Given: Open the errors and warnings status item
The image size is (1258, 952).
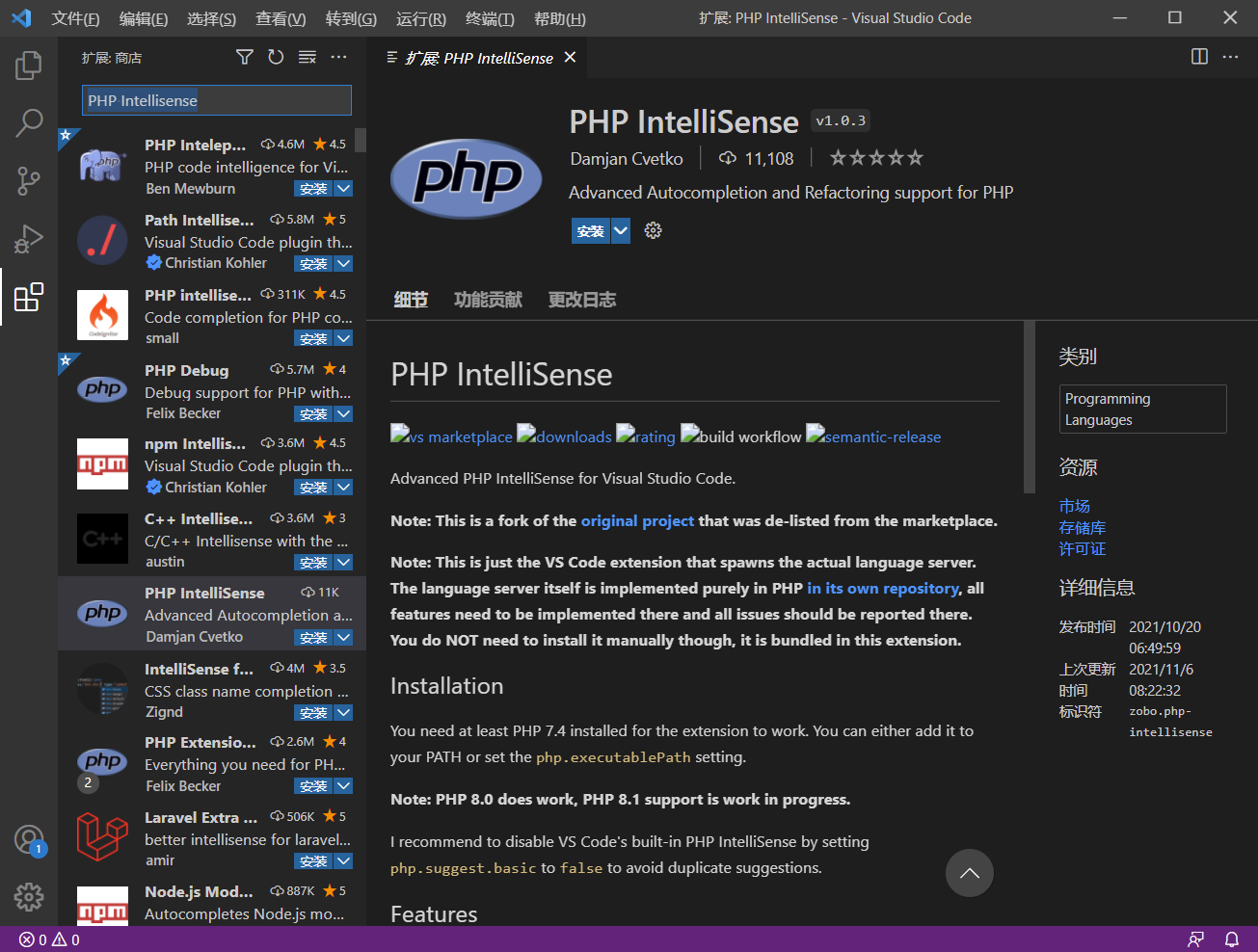Looking at the screenshot, I should pos(49,939).
